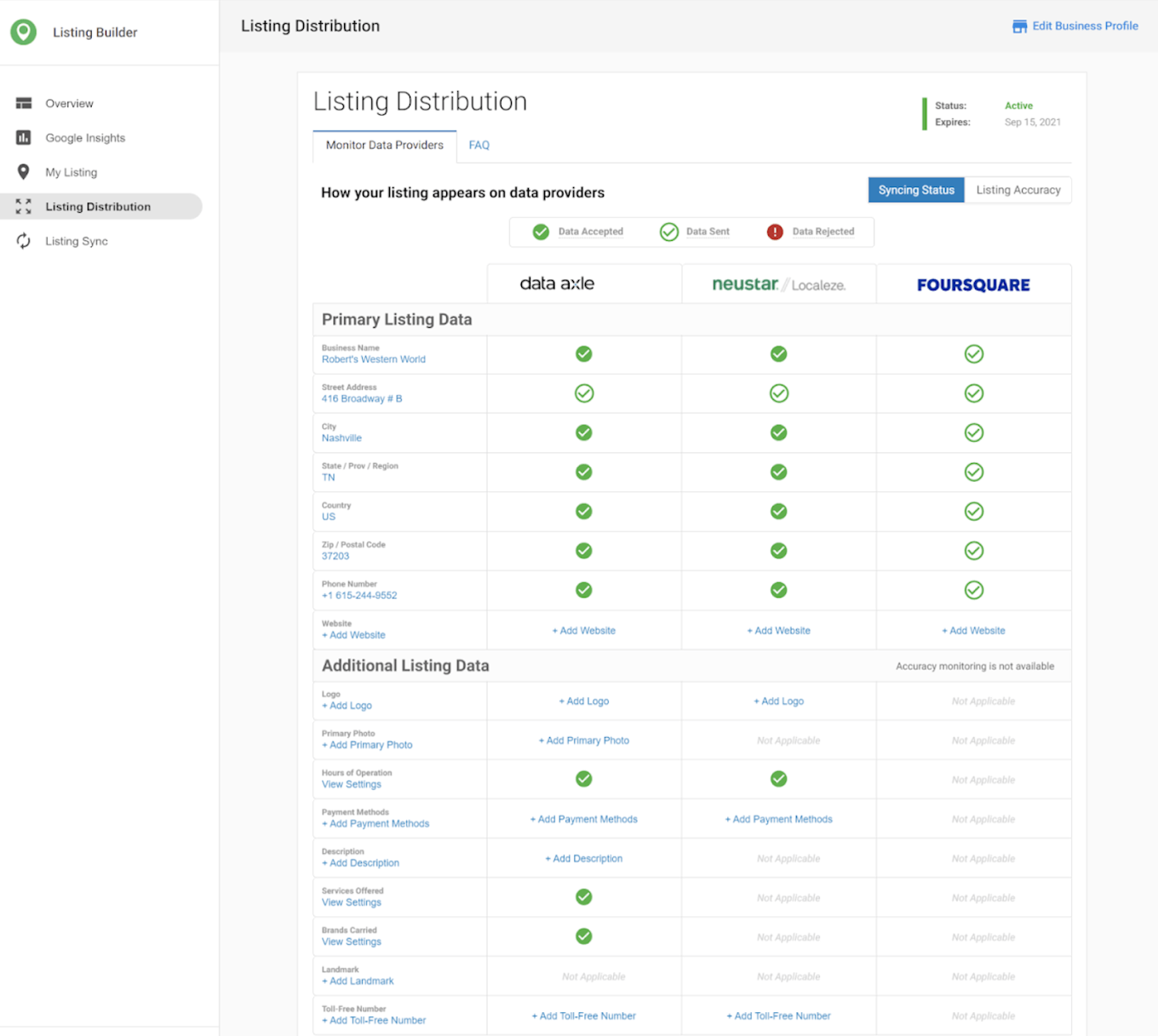Click Add Toll-Free Number under neustar column
This screenshot has height=1036, width=1158.
[779, 1016]
